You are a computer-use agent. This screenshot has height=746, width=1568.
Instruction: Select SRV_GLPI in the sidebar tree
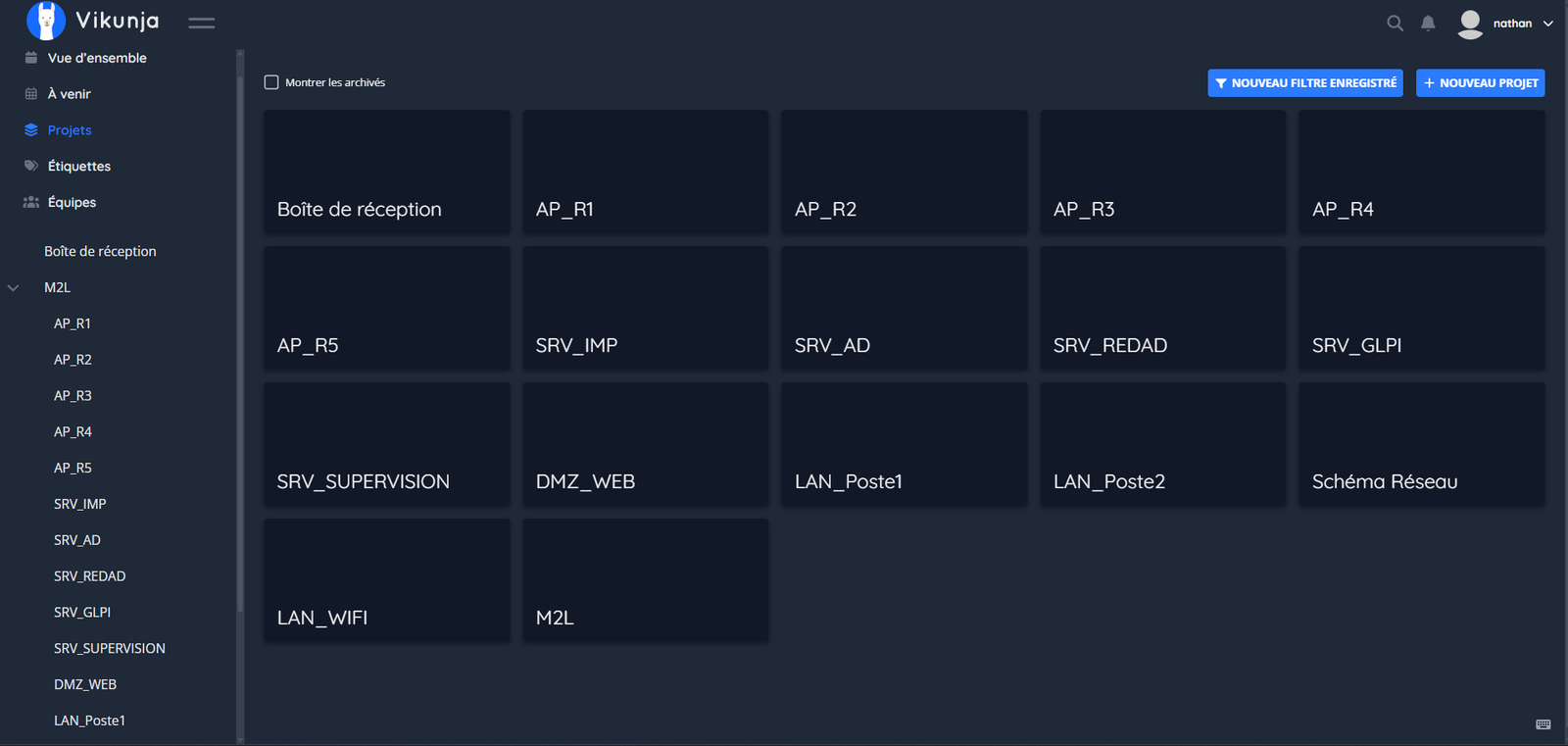click(82, 613)
